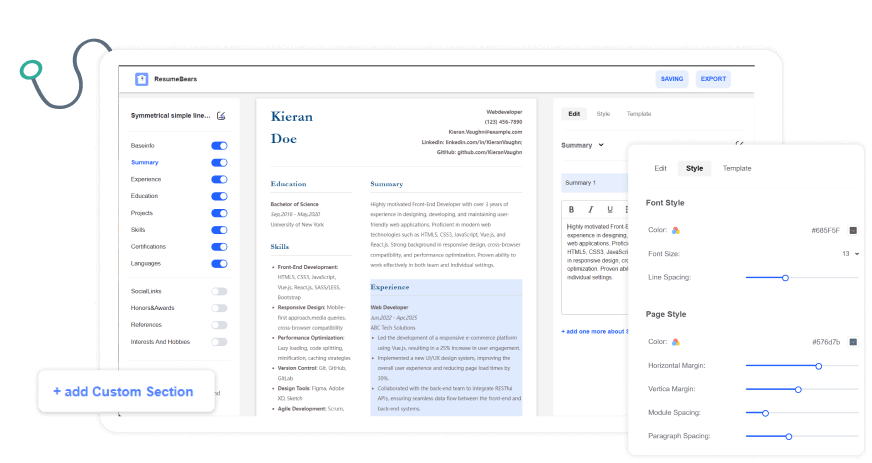
Task: Click the edit resume name pencil icon
Action: [x=221, y=116]
